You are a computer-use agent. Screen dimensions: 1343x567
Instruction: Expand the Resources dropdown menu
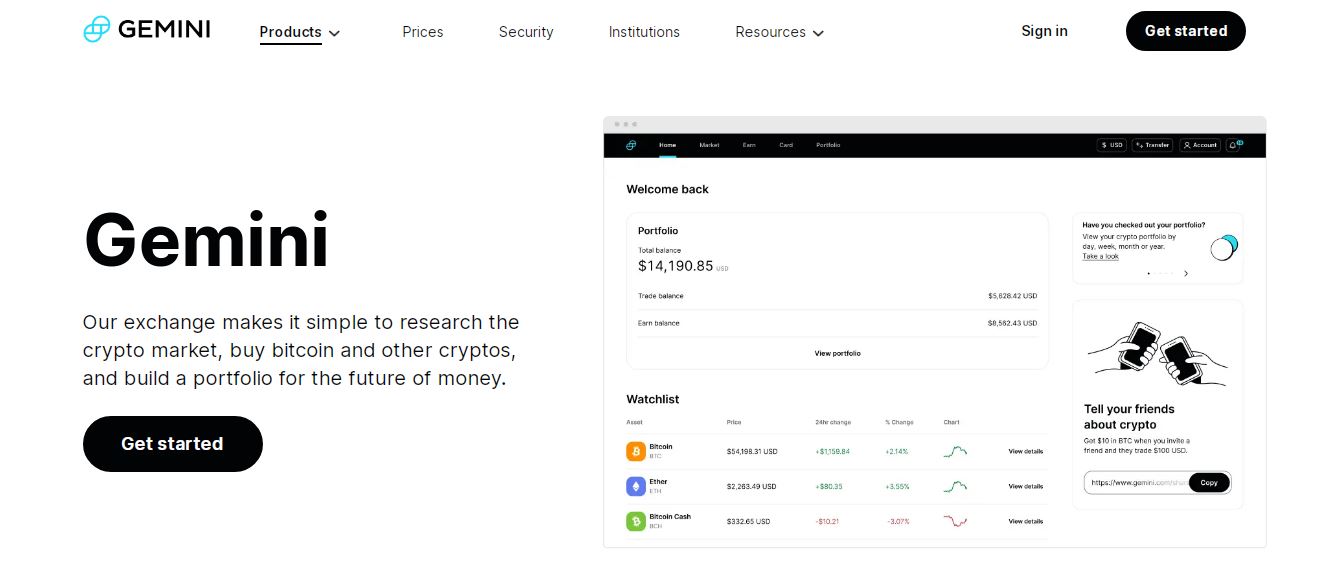[x=780, y=32]
